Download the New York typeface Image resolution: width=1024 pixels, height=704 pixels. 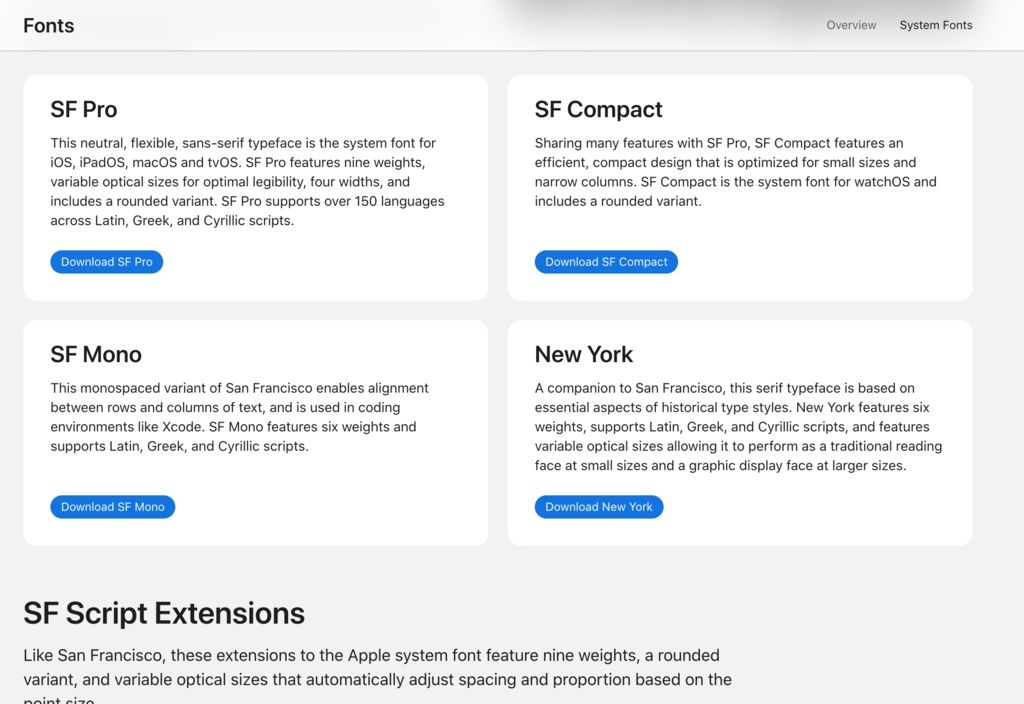[598, 507]
